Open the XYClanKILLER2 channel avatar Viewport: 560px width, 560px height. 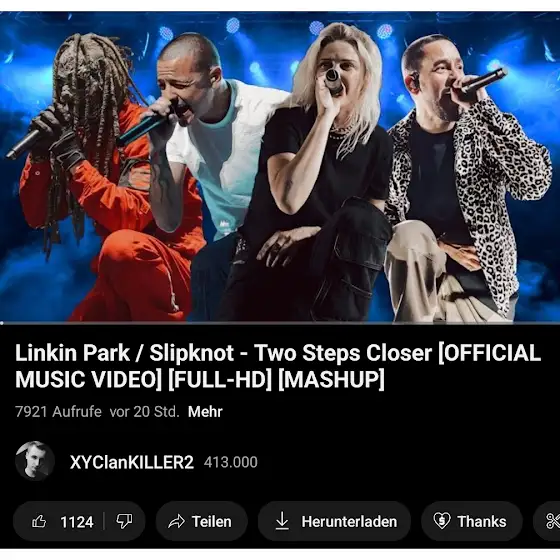(x=35, y=461)
